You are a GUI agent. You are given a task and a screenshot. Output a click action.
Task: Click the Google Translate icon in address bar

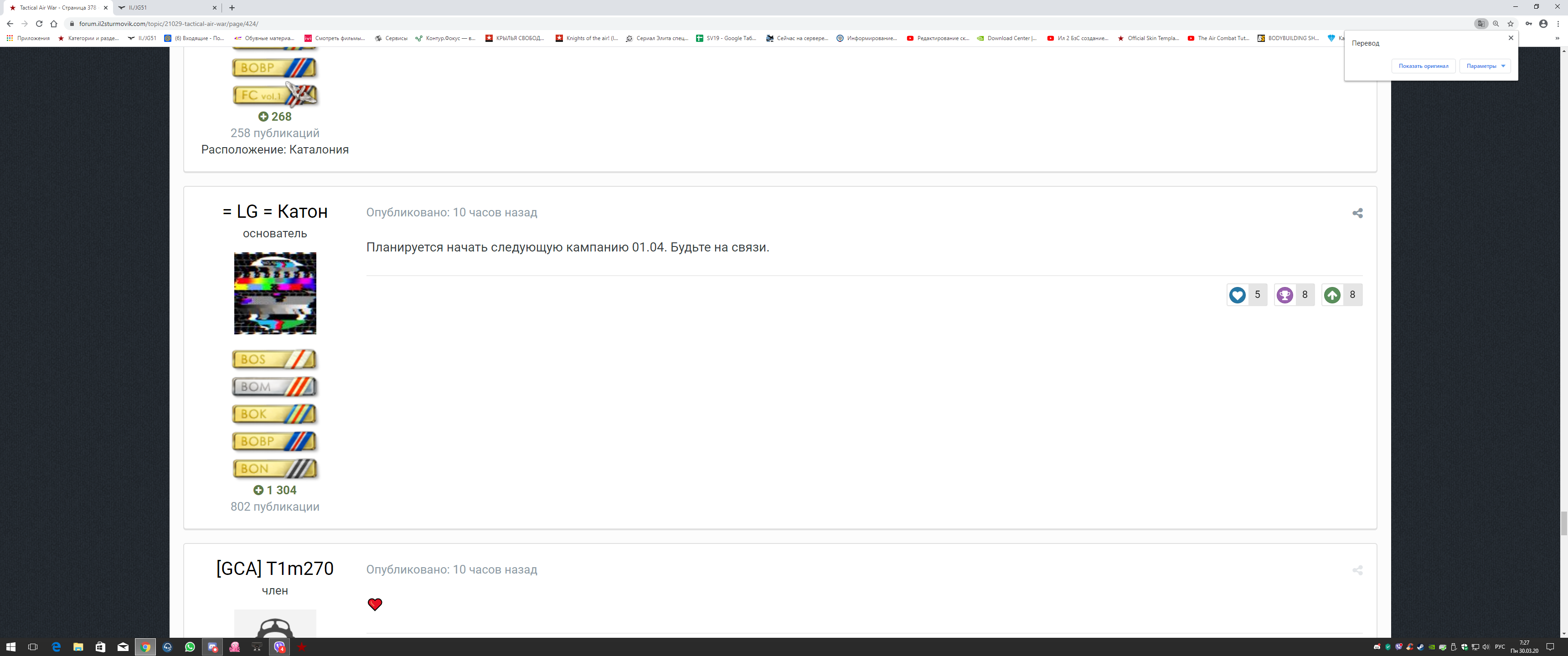point(1480,24)
